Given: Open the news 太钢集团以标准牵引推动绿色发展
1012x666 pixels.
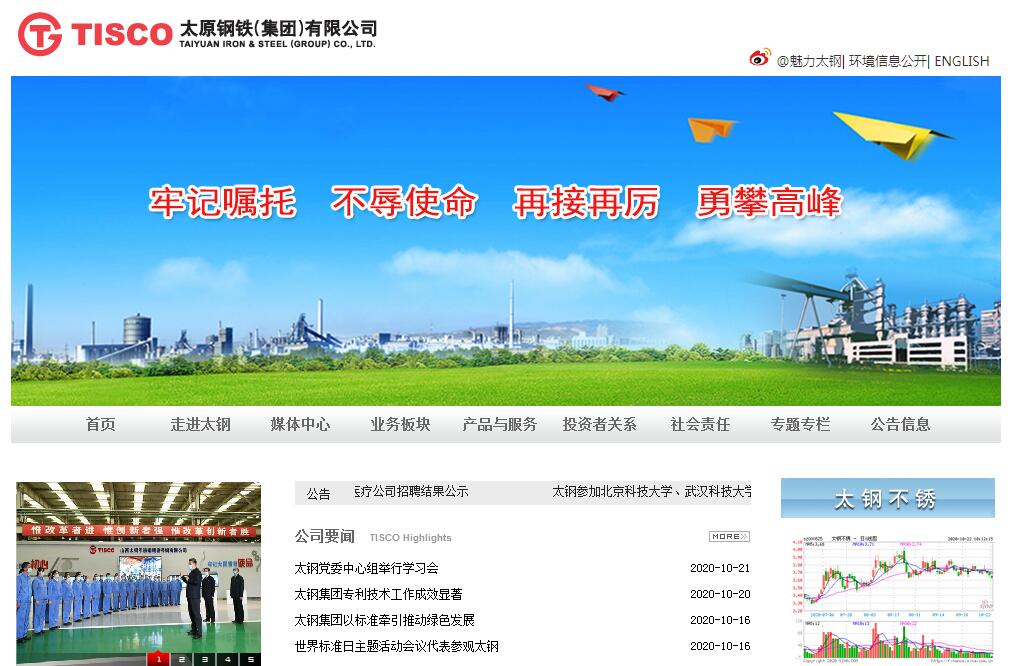Looking at the screenshot, I should (x=384, y=620).
